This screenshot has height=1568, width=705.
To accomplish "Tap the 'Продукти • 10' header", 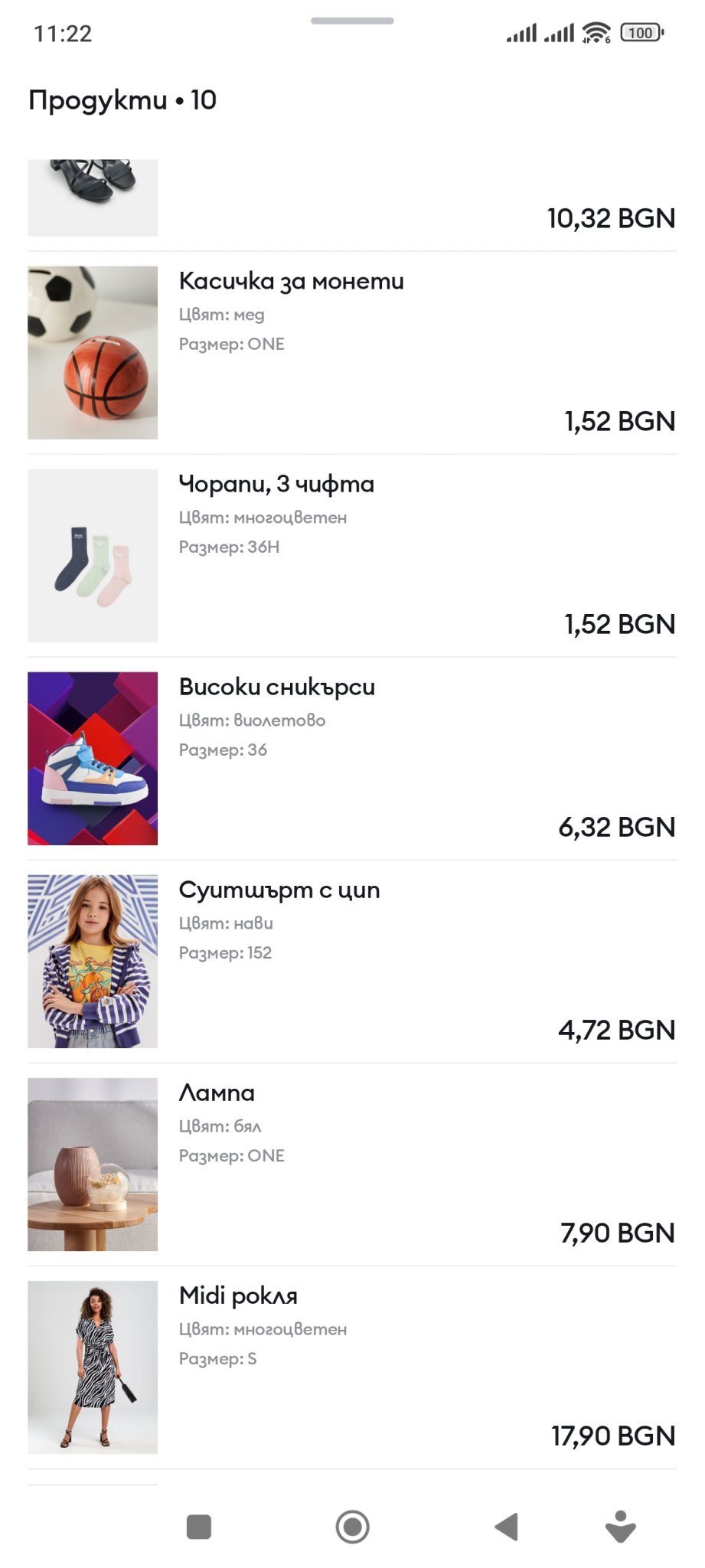I will (122, 100).
